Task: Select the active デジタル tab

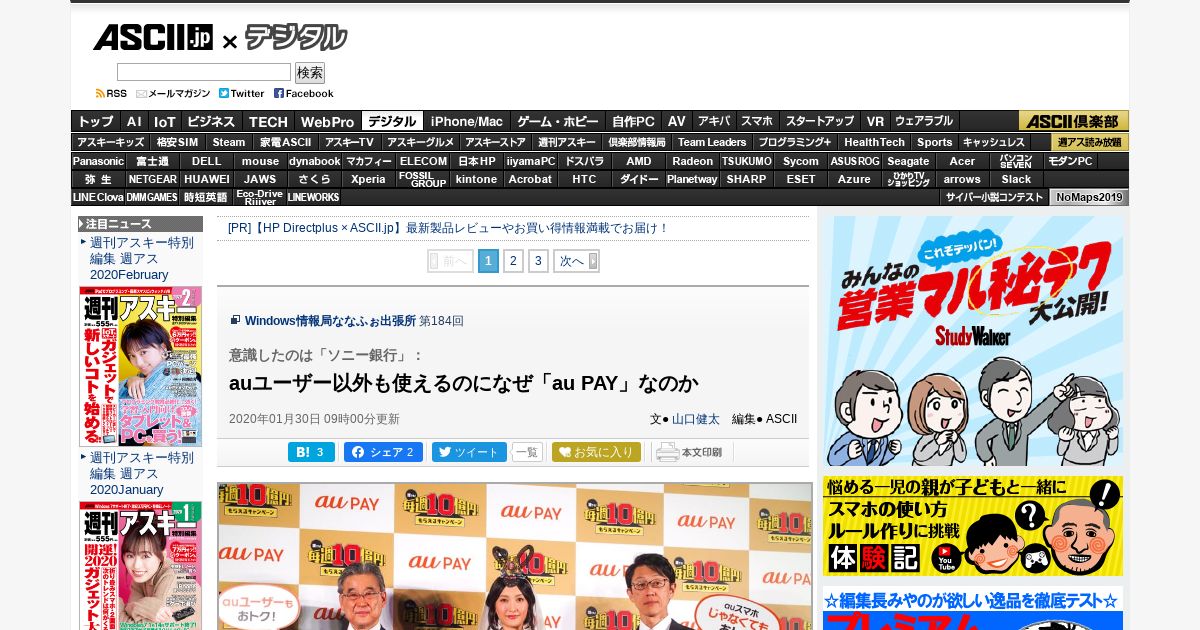Action: (392, 121)
